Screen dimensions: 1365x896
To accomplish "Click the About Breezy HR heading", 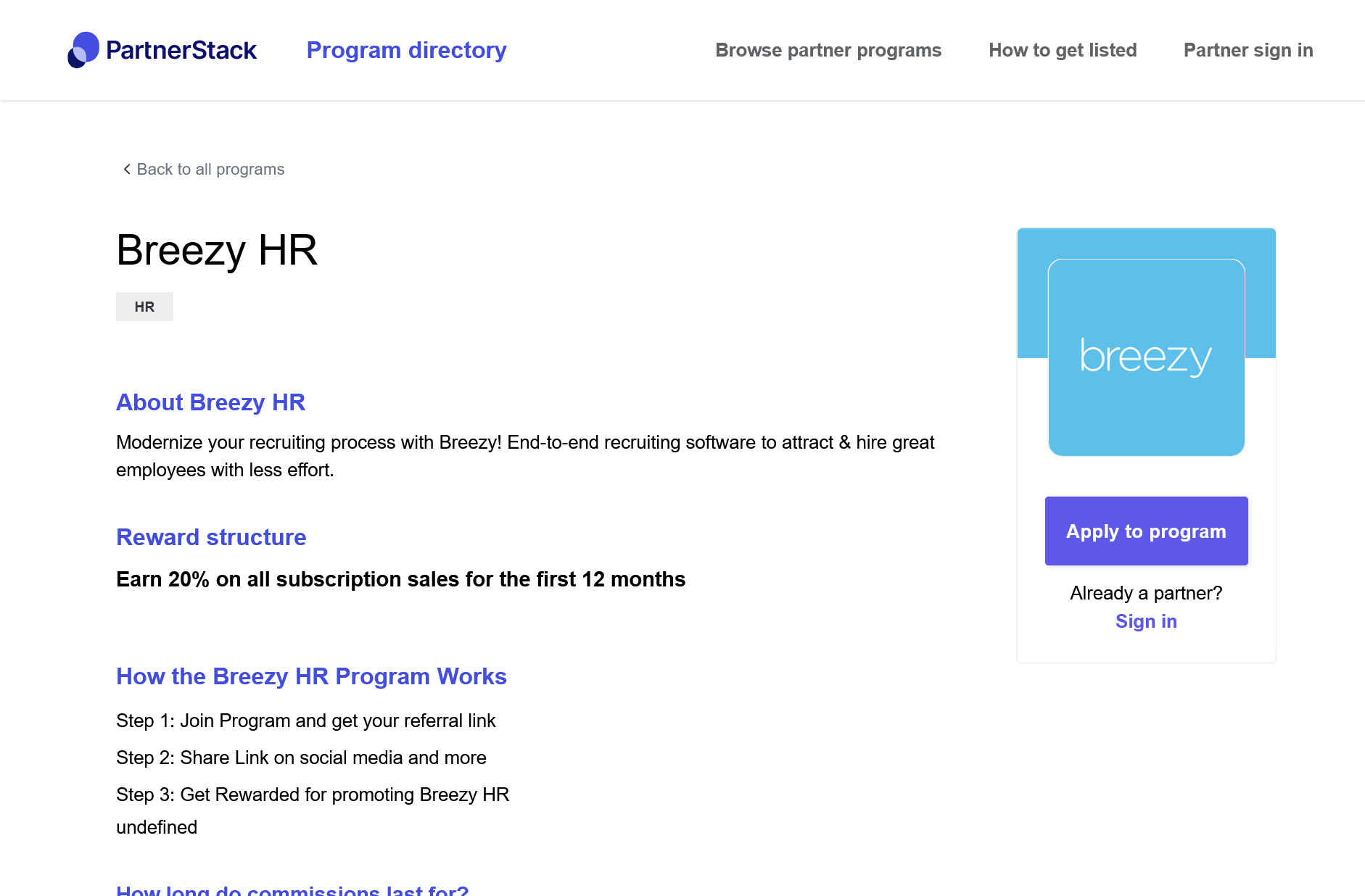I will coord(210,402).
